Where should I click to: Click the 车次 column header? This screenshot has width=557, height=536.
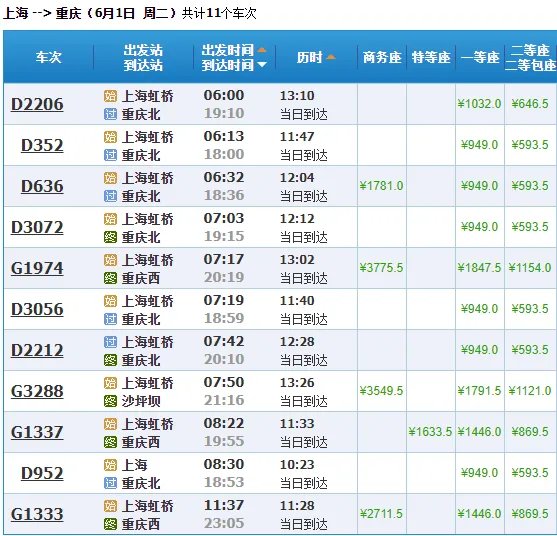point(48,57)
